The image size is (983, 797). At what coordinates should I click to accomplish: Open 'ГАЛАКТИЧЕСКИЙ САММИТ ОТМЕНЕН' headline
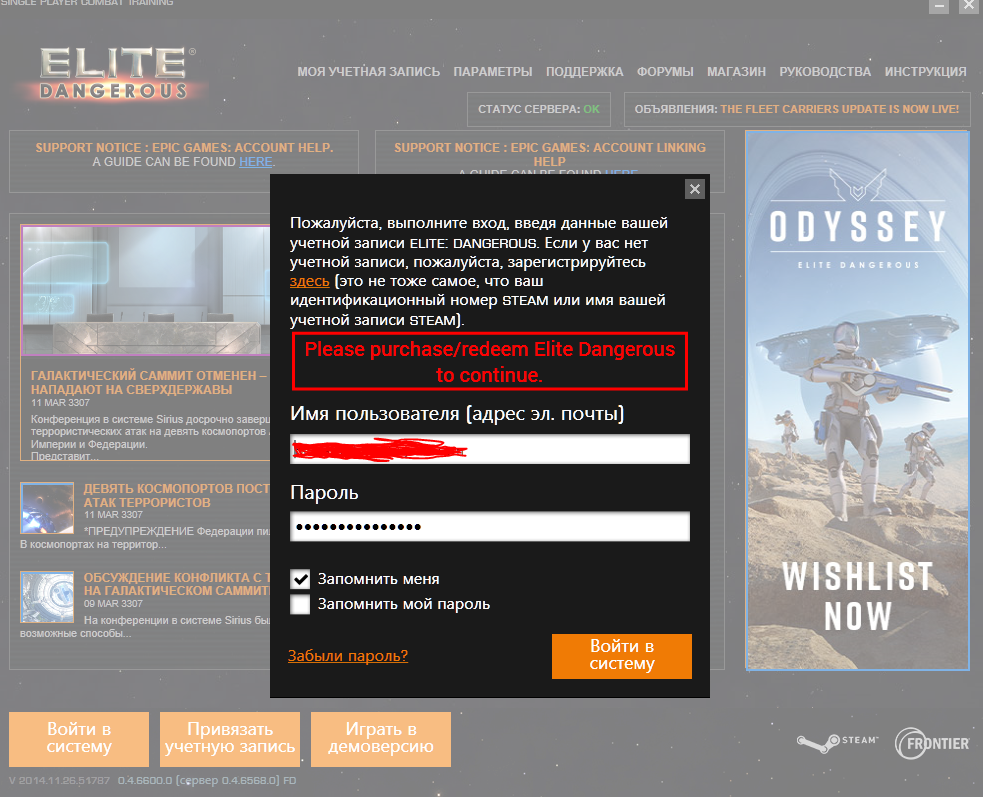coord(150,383)
